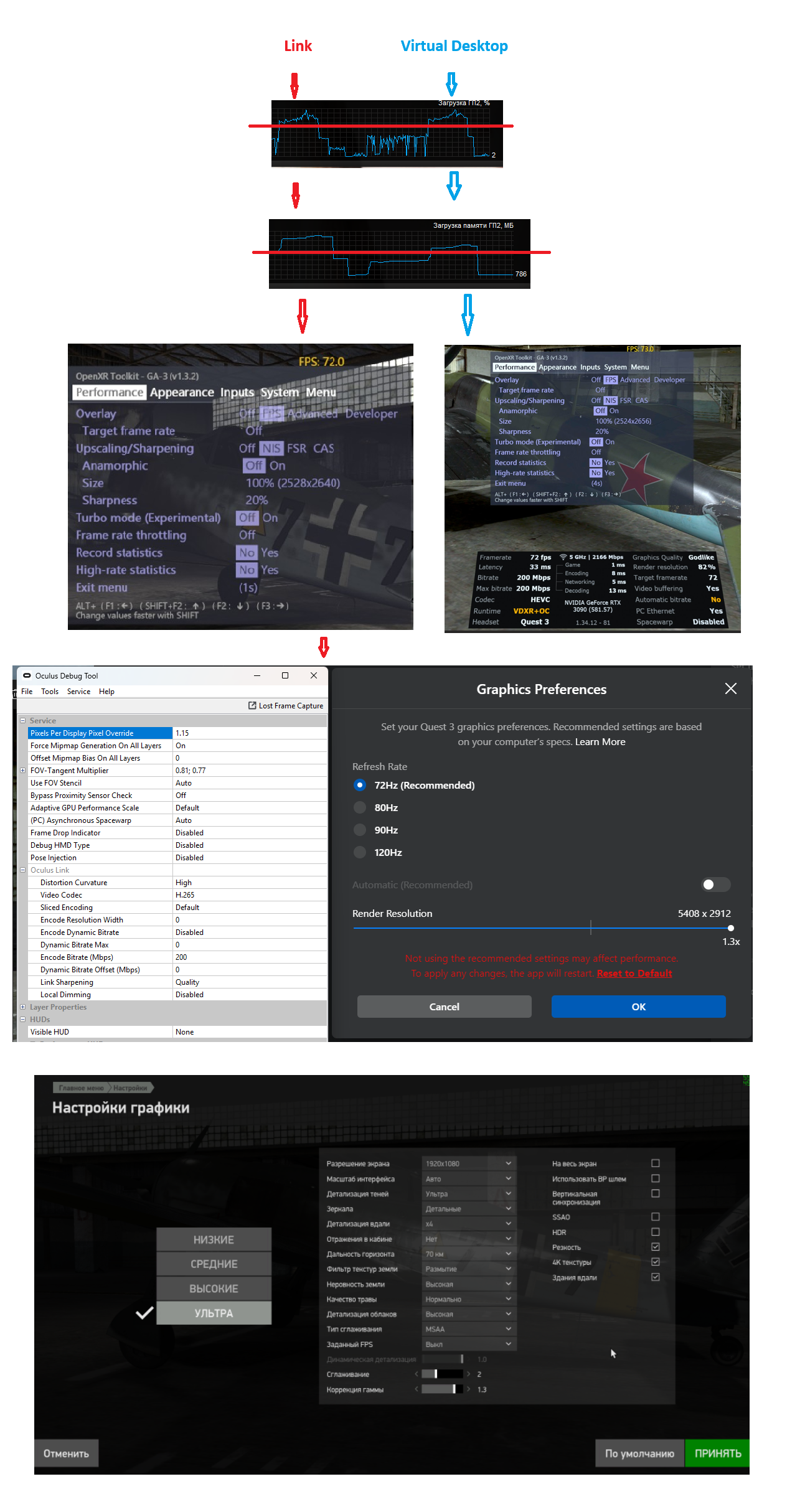This screenshot has width=805, height=1512.
Task: Open the Детализация вдали dropdown
Action: (469, 1224)
